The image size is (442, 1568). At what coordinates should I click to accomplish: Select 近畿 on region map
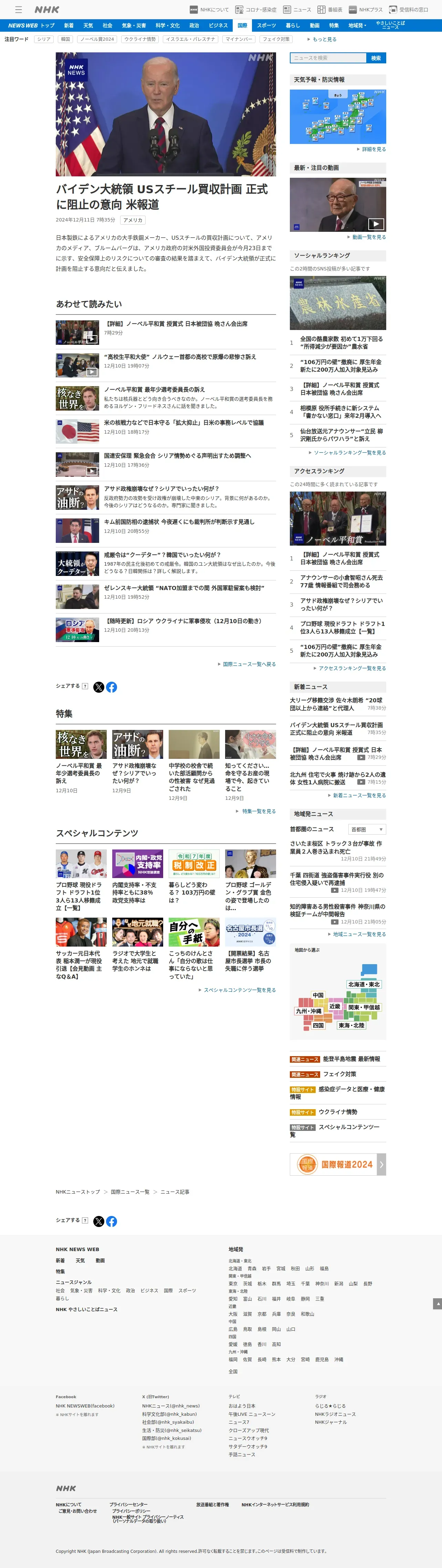coord(334,1006)
